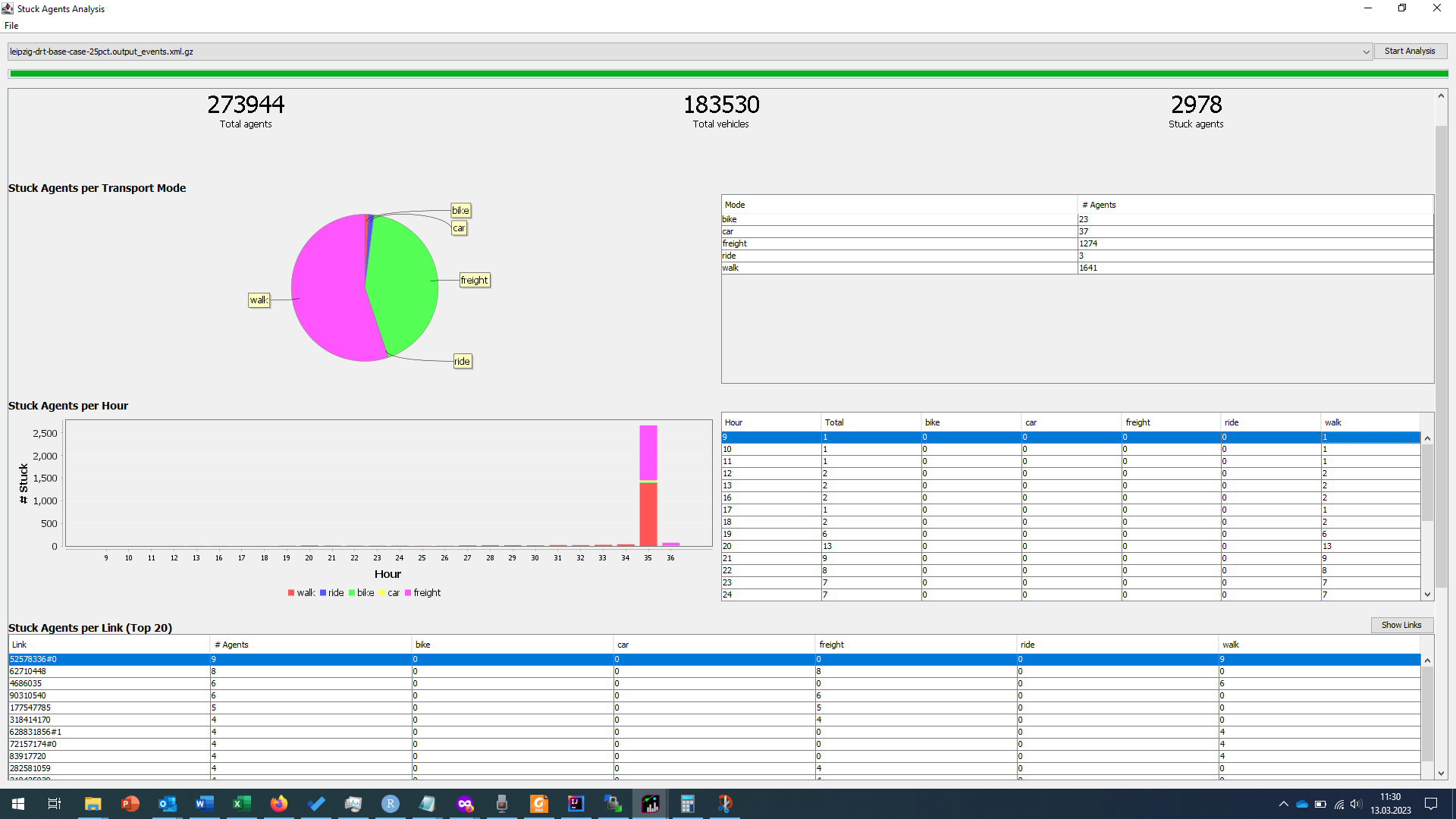Viewport: 1456px width, 819px height.
Task: Launch R from the taskbar
Action: [x=391, y=804]
